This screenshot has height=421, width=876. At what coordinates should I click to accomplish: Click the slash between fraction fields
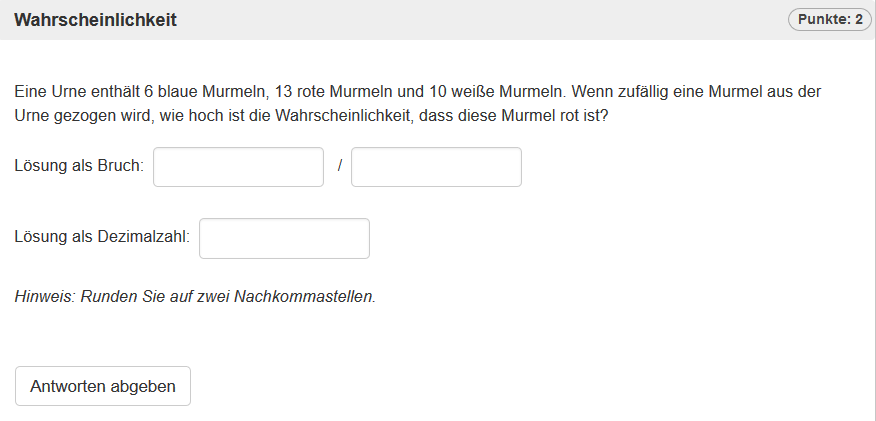tap(339, 167)
